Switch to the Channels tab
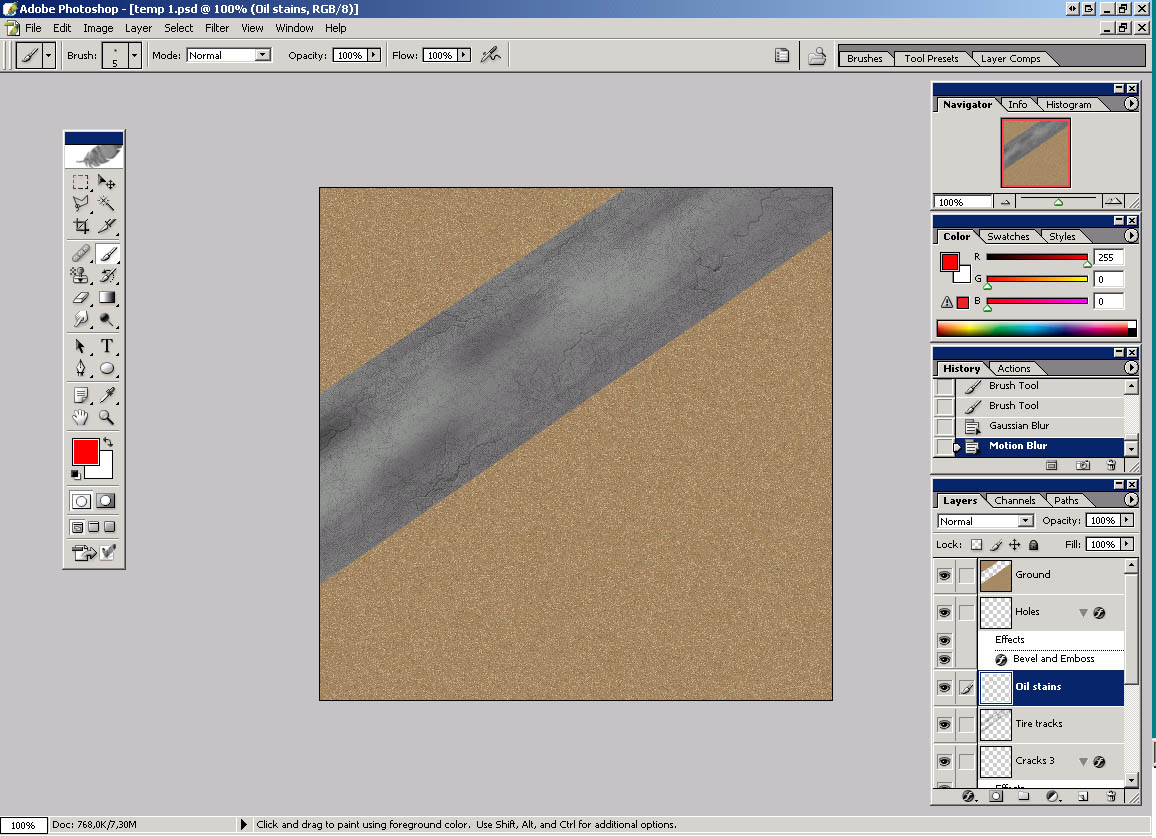This screenshot has height=838, width=1156. pos(1014,500)
